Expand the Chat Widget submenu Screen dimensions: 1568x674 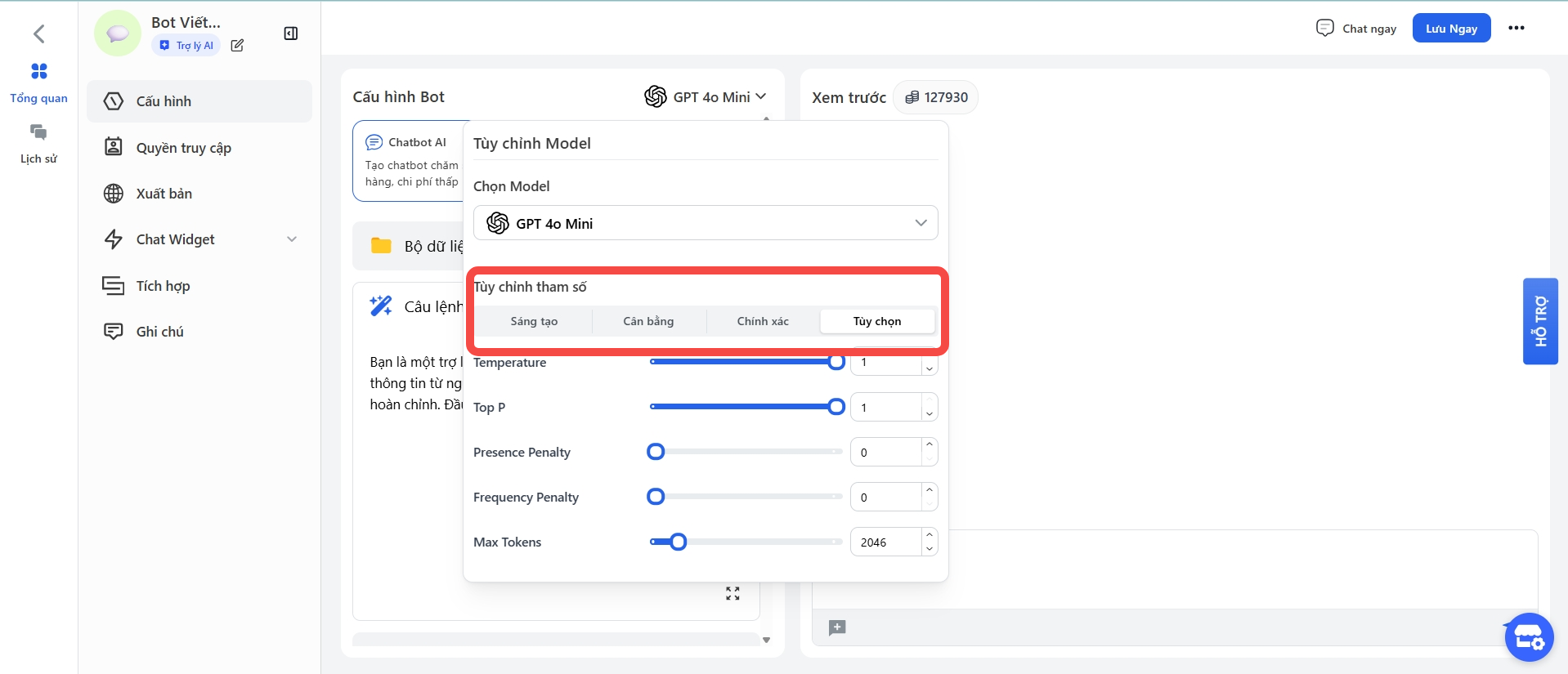[292, 239]
